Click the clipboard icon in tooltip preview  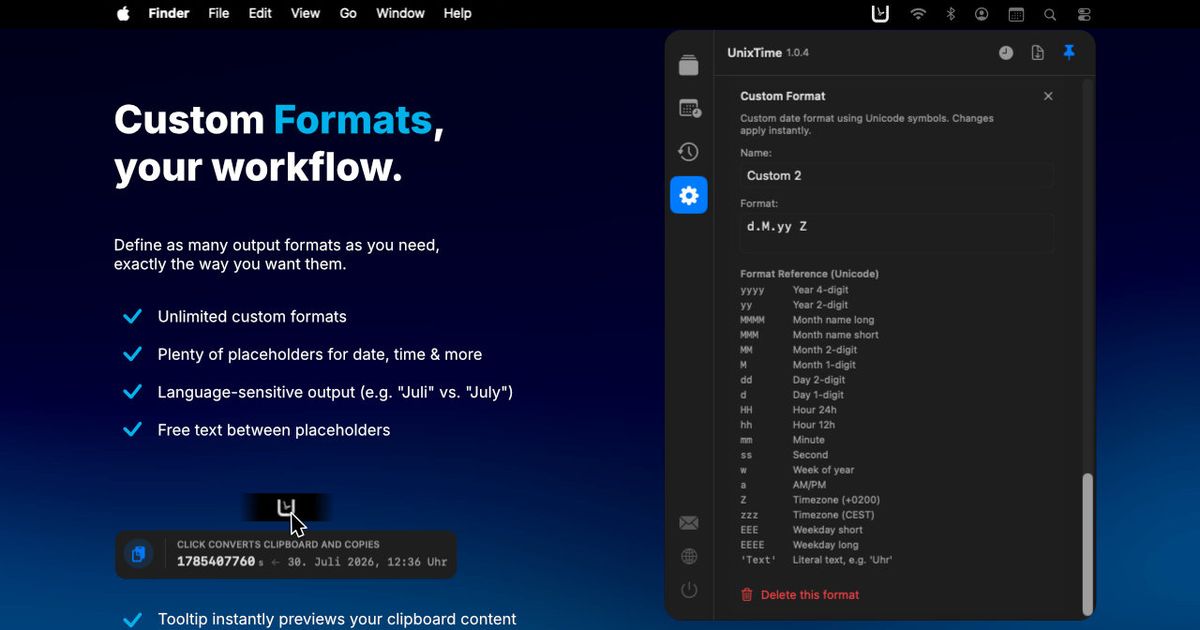tap(138, 553)
